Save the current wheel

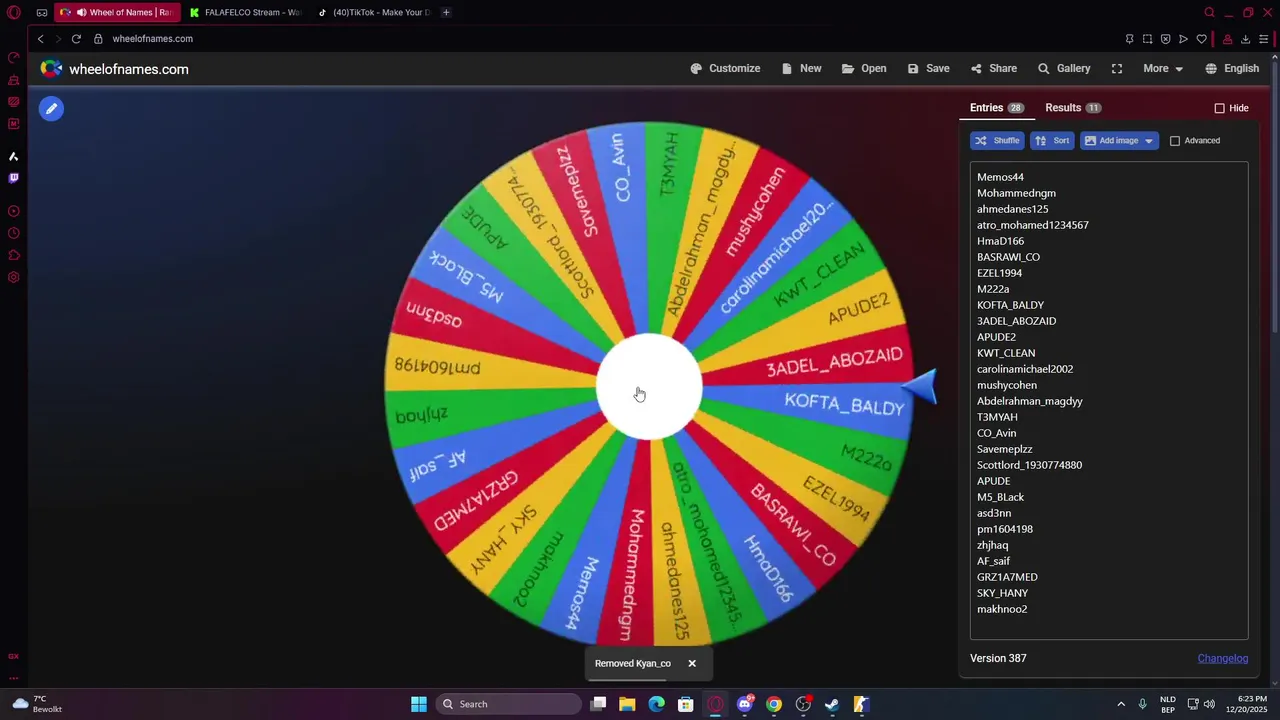[928, 68]
